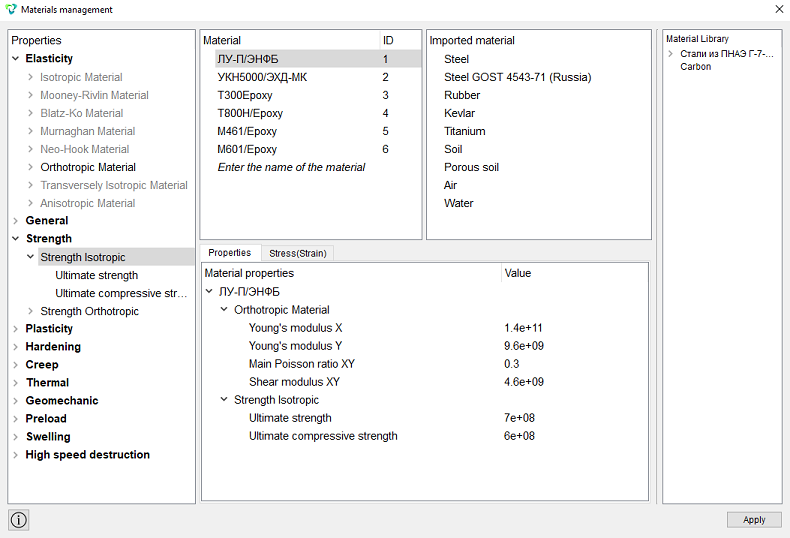Screen dimensions: 790x538
Task: Open the Properties tab
Action: coord(230,253)
